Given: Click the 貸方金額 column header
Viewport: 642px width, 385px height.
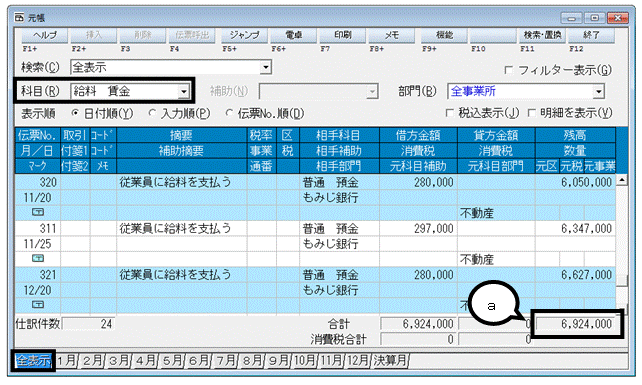Looking at the screenshot, I should 496,135.
